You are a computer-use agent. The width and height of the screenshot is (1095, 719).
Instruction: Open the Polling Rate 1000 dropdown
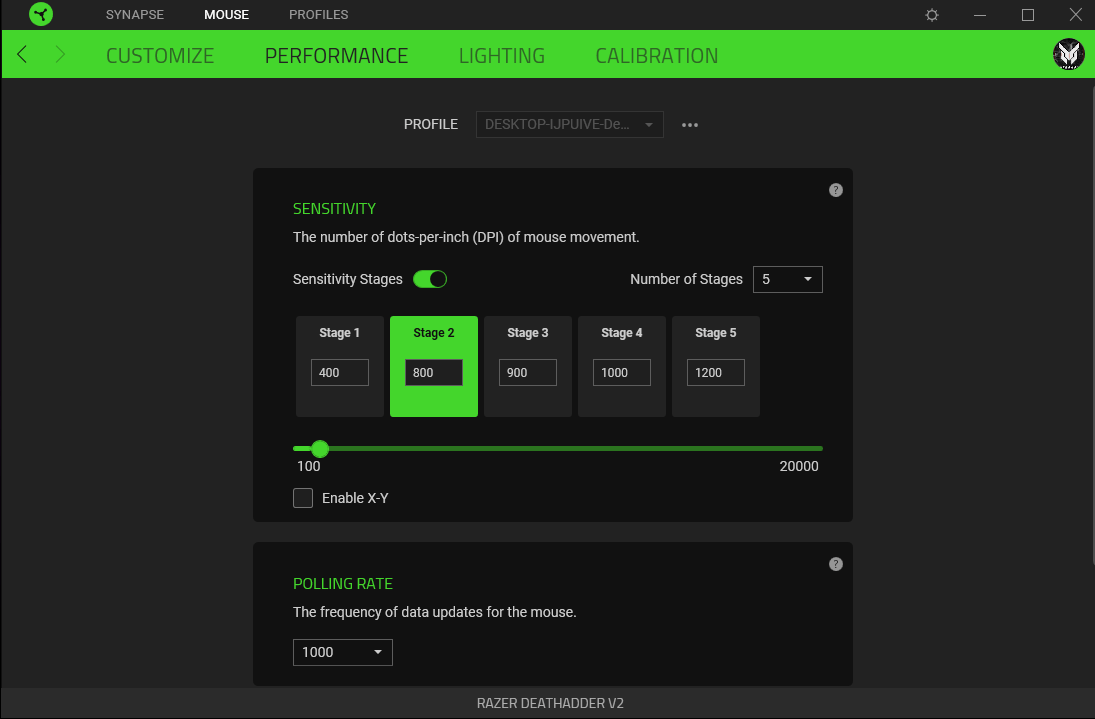click(x=342, y=652)
